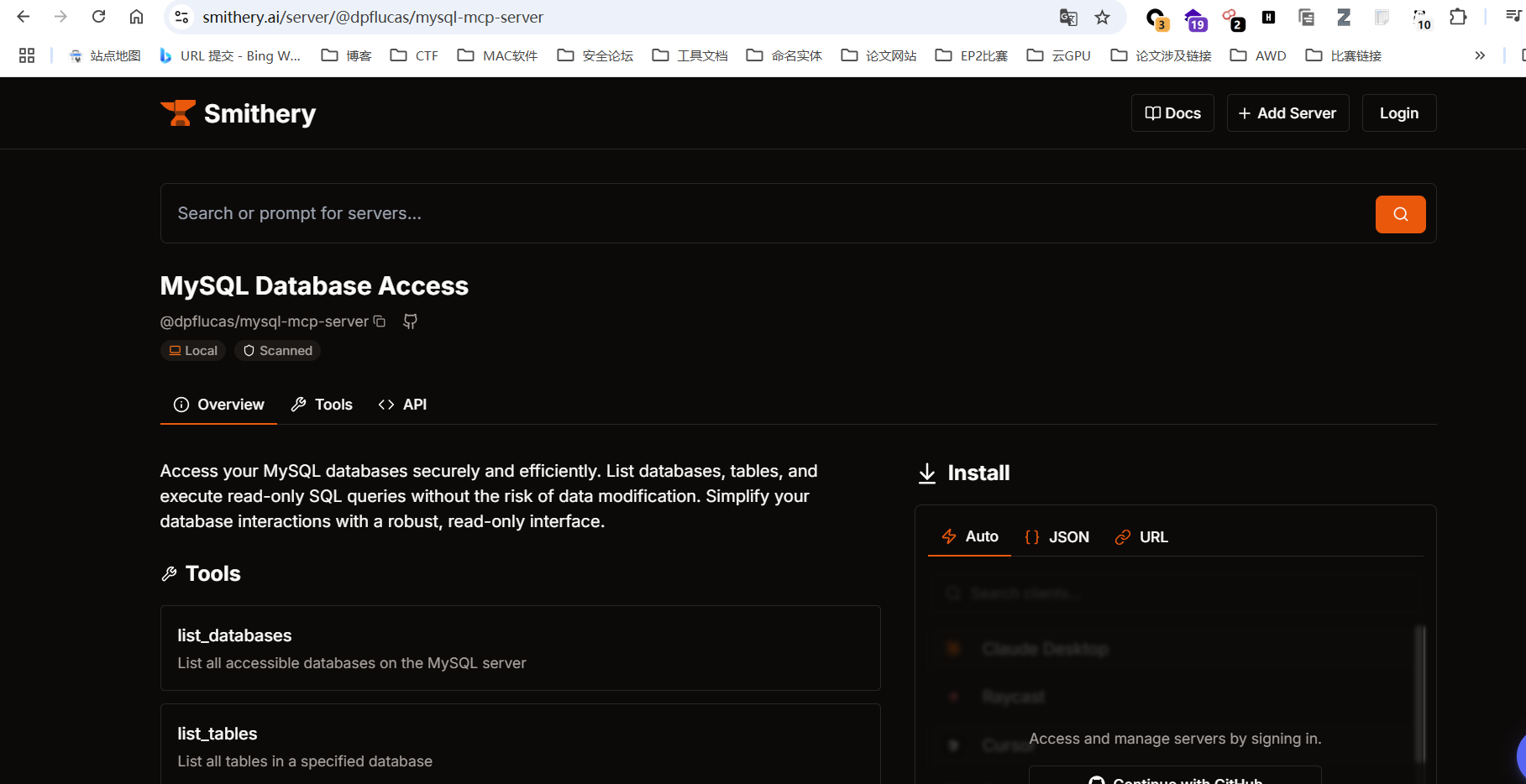Open the URL 提交 Bing bookmark
The image size is (1526, 784).
point(230,55)
